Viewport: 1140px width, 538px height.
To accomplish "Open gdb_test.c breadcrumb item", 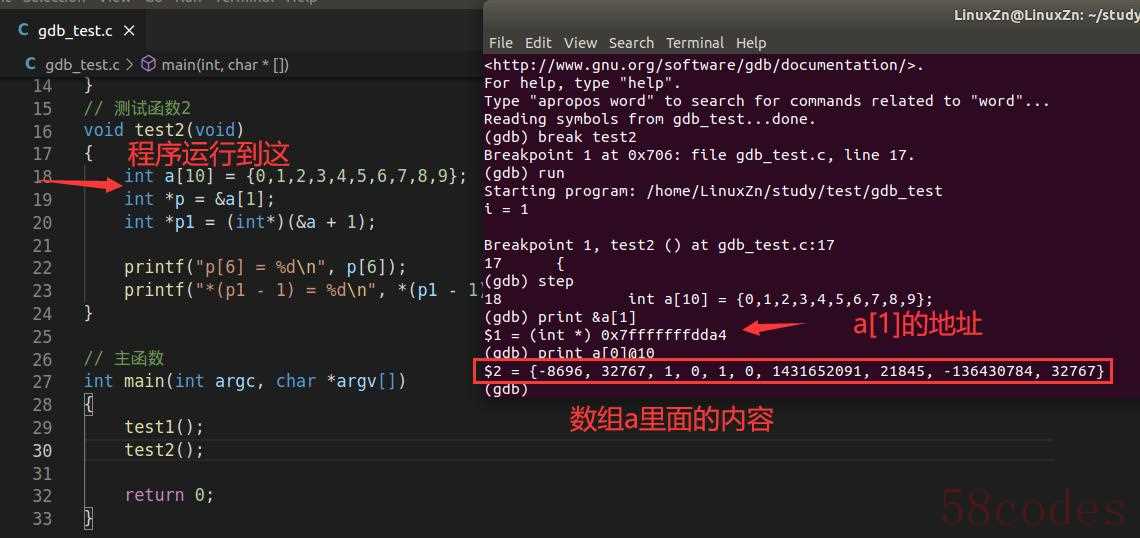I will [x=82, y=65].
